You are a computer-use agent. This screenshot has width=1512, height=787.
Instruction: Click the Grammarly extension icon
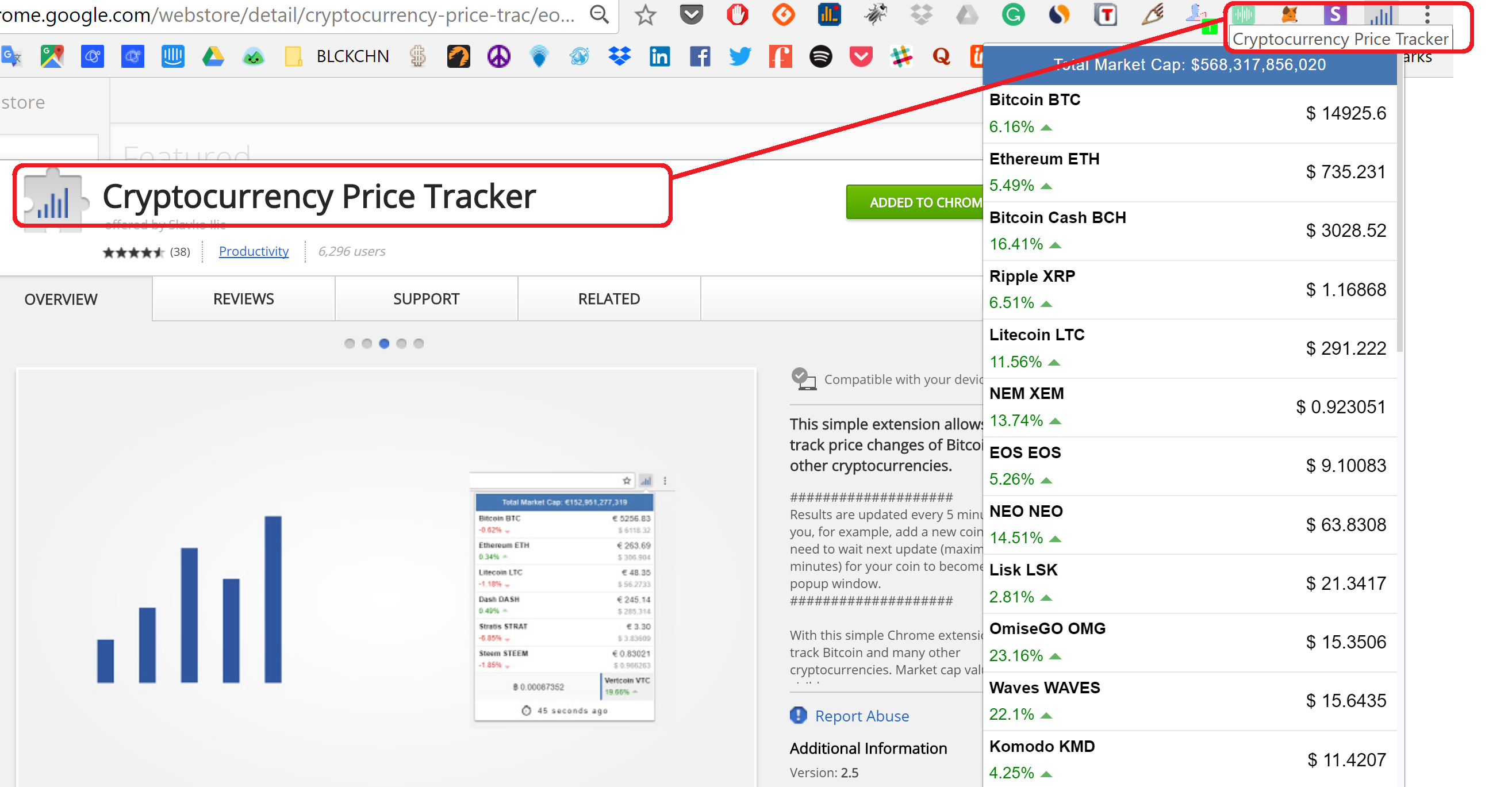1012,15
